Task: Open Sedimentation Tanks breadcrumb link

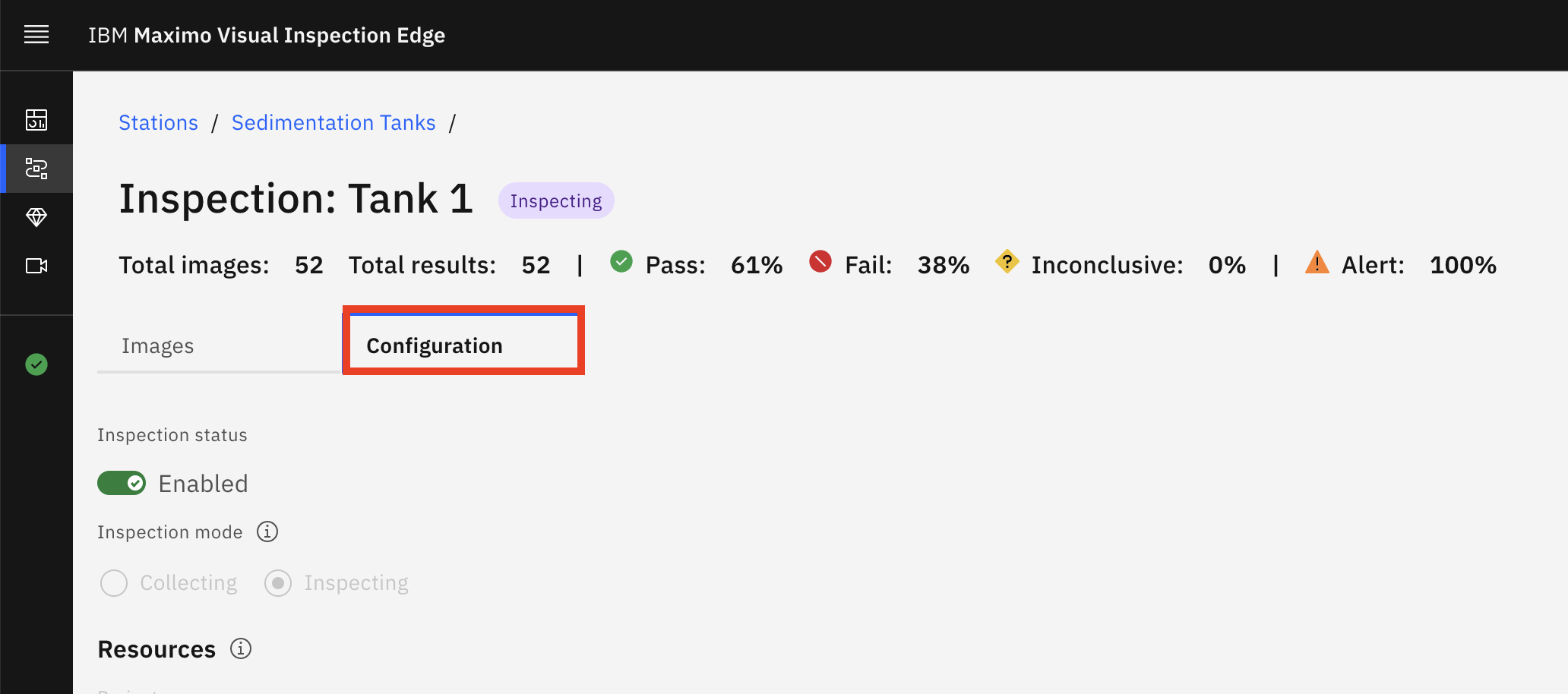Action: pos(334,123)
